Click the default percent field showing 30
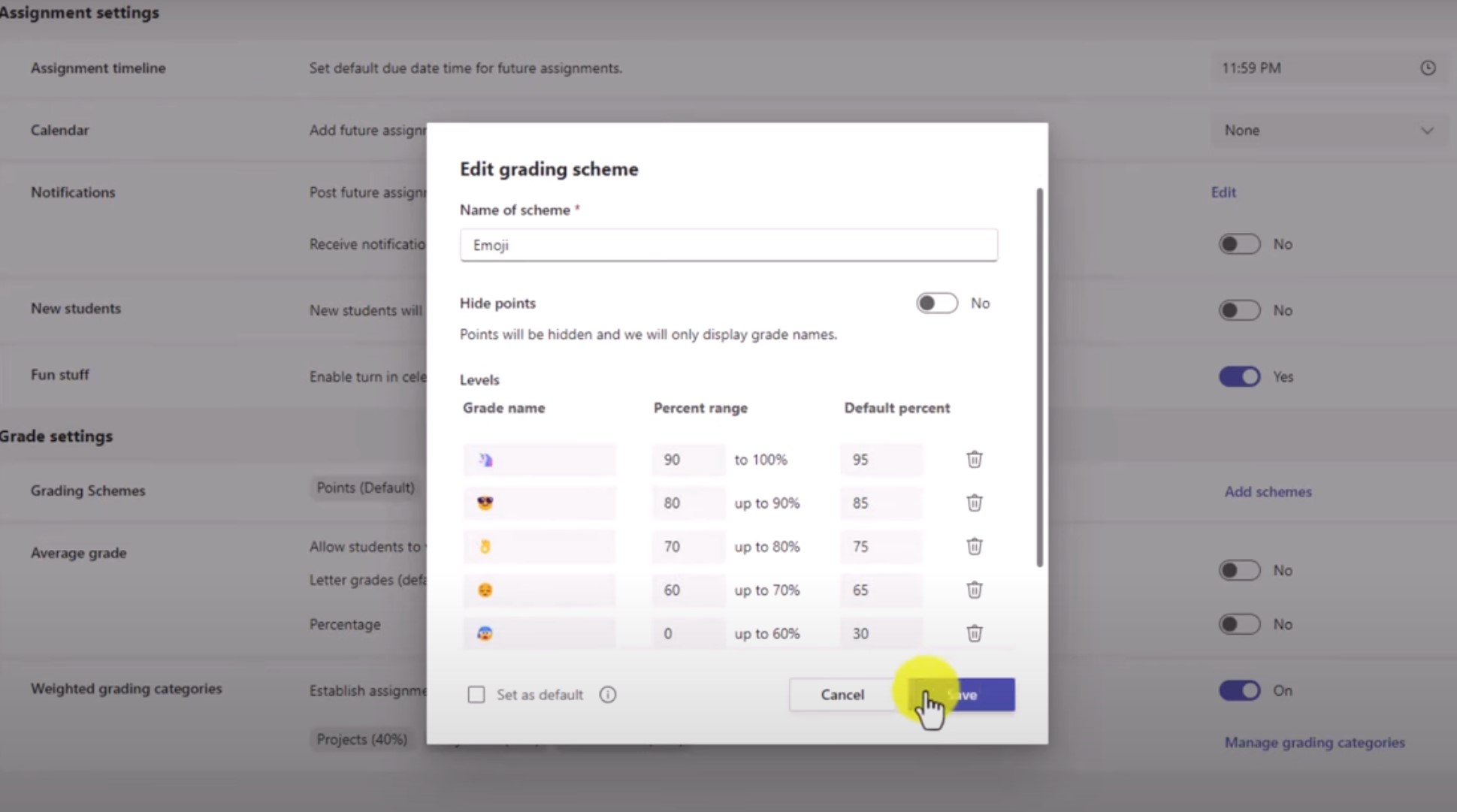Viewport: 1457px width, 812px height. [x=881, y=634]
